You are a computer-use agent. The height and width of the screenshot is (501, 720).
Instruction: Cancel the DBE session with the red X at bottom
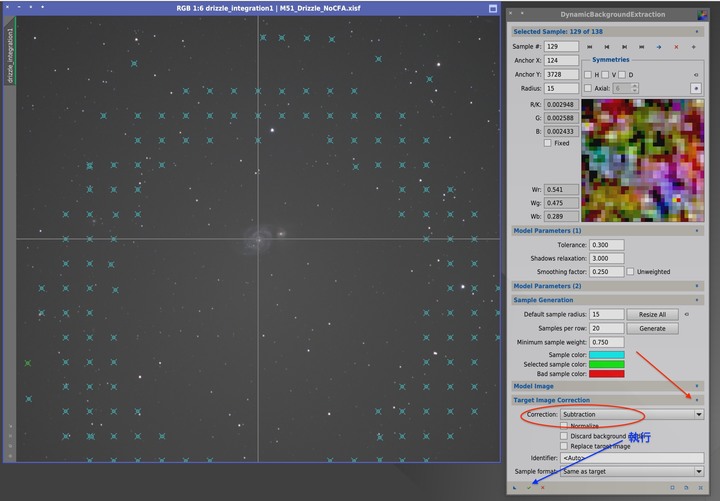click(543, 488)
